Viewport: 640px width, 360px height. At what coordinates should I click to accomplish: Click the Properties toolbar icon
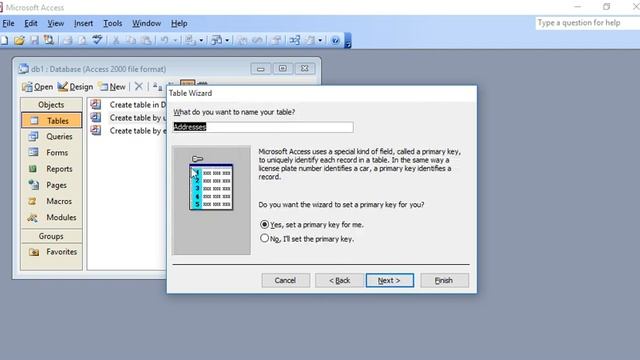click(276, 40)
